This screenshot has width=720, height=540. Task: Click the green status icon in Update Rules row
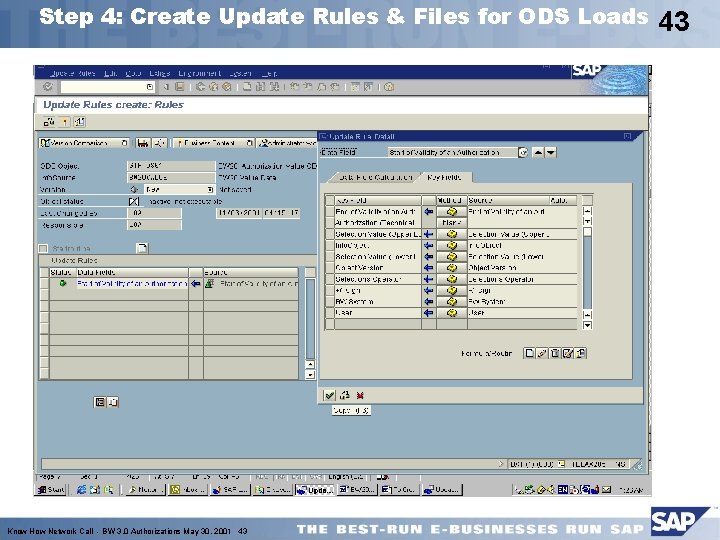click(x=63, y=283)
